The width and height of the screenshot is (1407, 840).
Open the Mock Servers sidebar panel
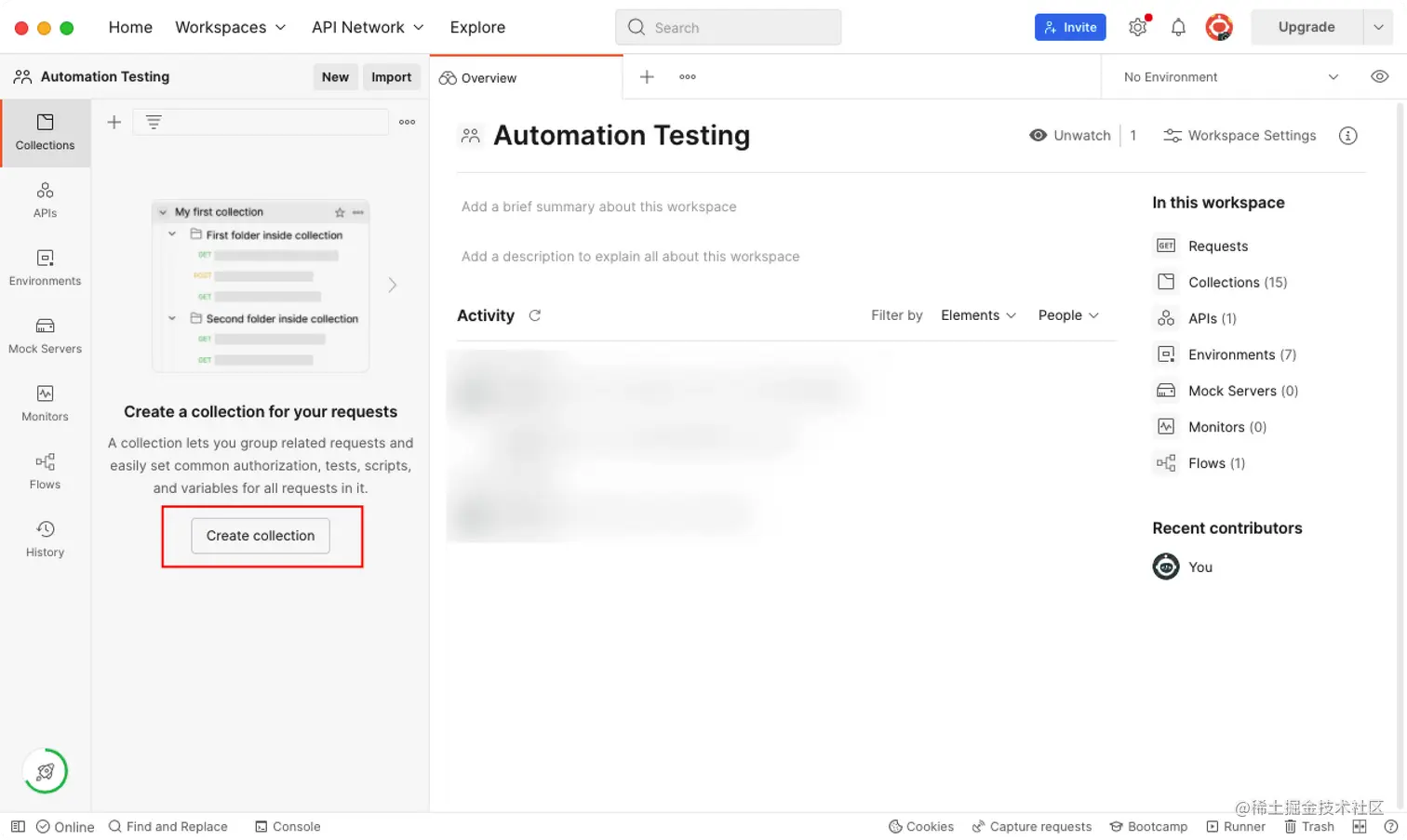point(45,337)
